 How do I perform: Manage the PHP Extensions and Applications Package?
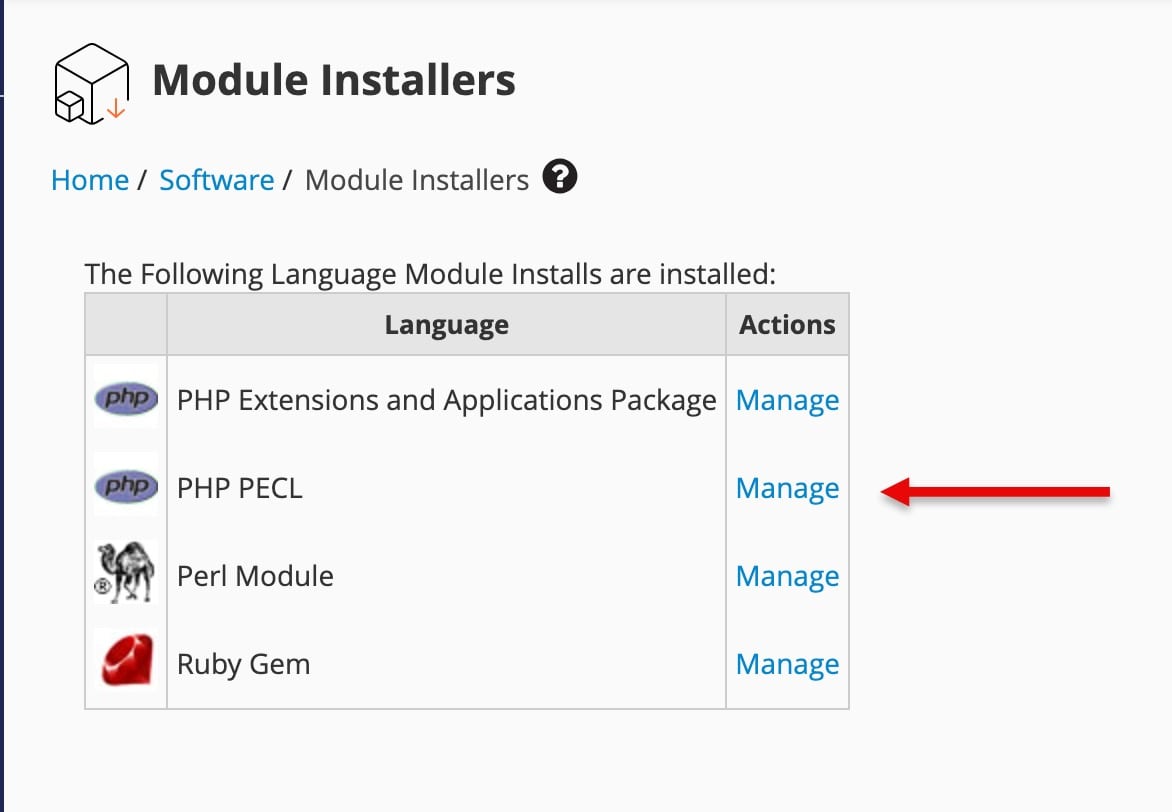(787, 401)
